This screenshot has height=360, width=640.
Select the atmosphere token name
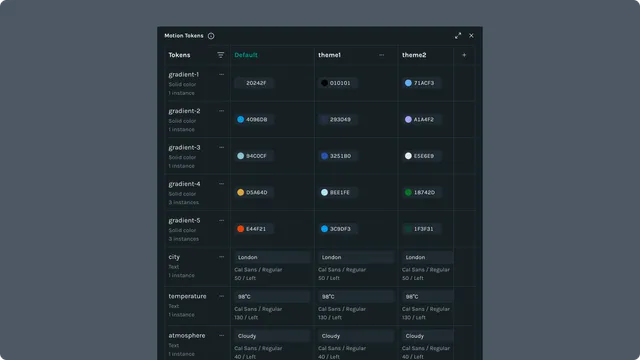(x=187, y=336)
